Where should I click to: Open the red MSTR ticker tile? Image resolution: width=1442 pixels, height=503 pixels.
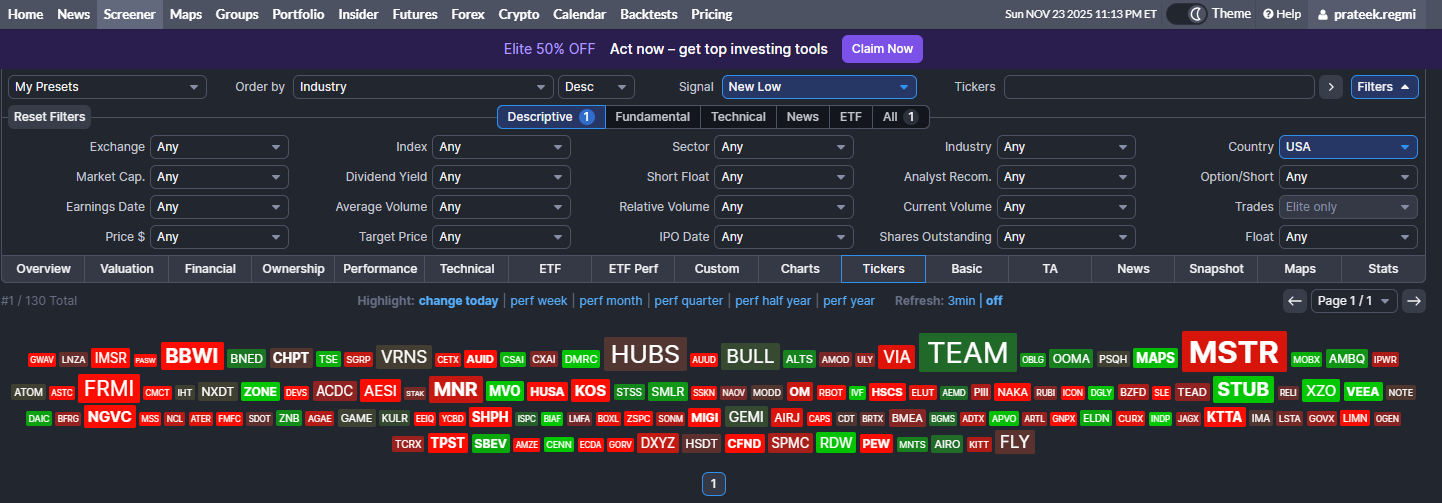[1234, 352]
